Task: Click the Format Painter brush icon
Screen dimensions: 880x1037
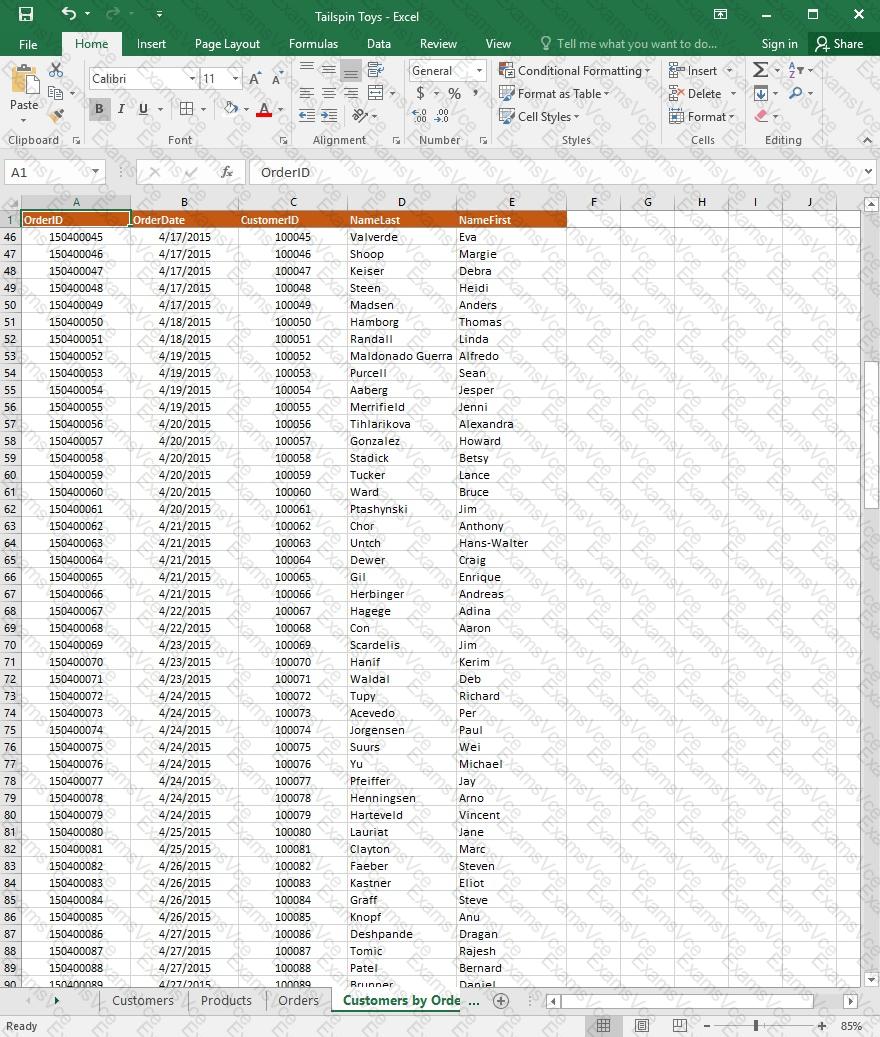Action: pos(56,116)
